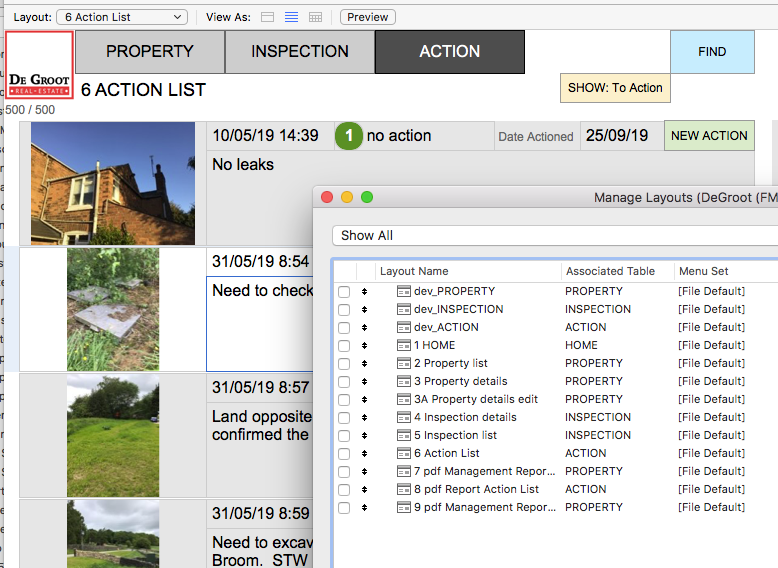Click layout icon beside 5 Inspection list

404,436
